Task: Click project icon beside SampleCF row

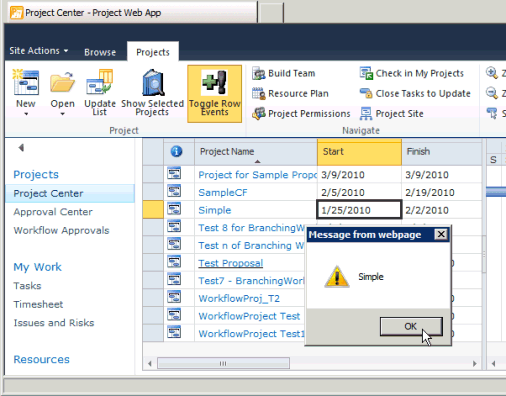Action: pyautogui.click(x=174, y=191)
